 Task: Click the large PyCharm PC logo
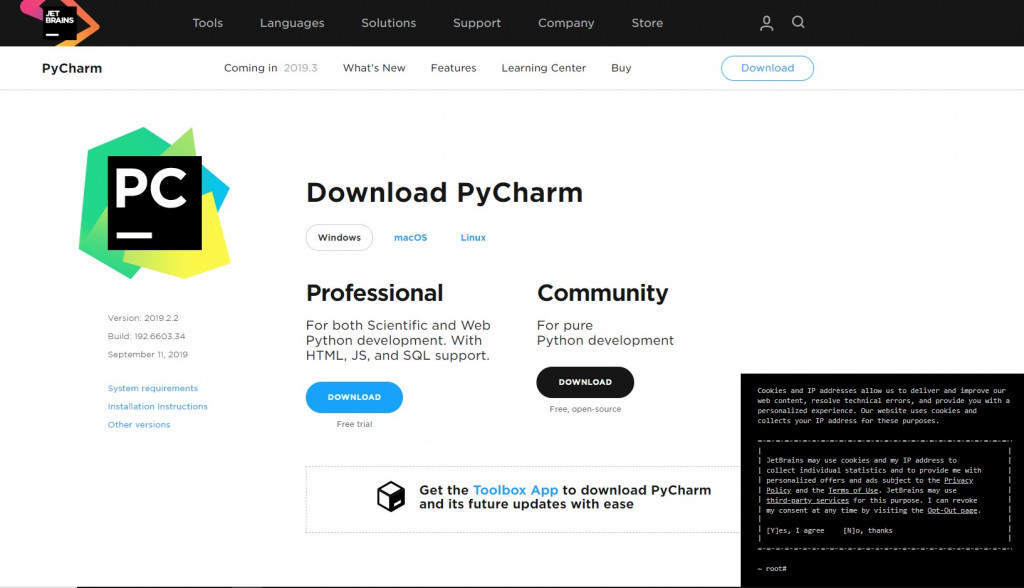pyautogui.click(x=155, y=203)
